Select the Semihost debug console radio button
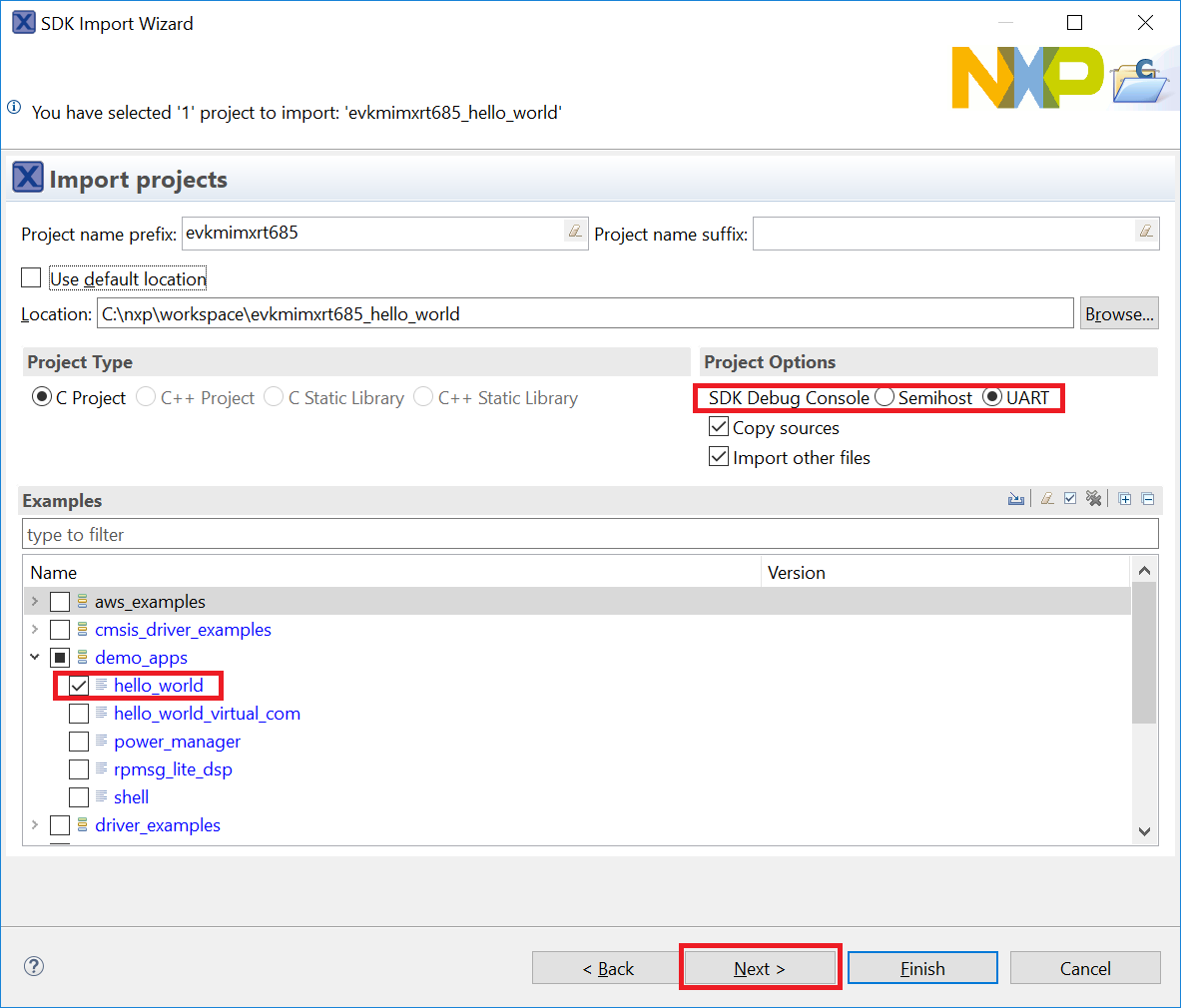 [885, 397]
